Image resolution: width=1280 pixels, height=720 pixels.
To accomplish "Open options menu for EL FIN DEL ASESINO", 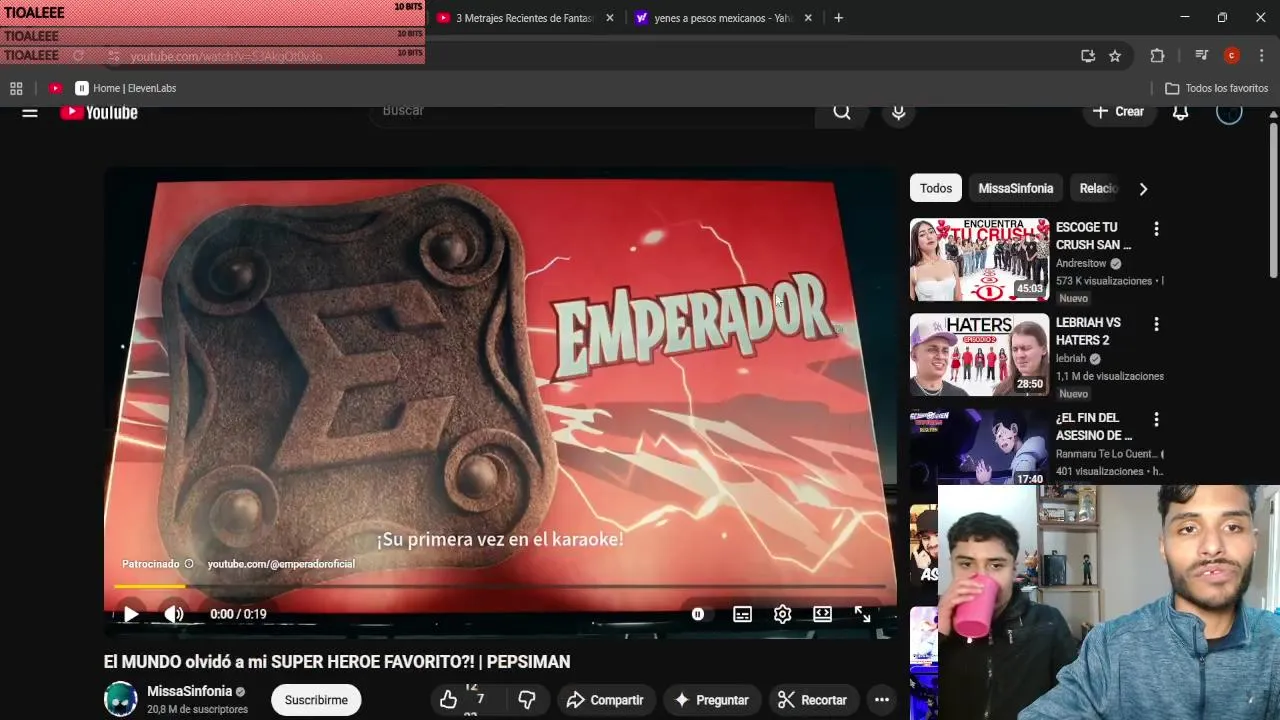I will point(1156,419).
